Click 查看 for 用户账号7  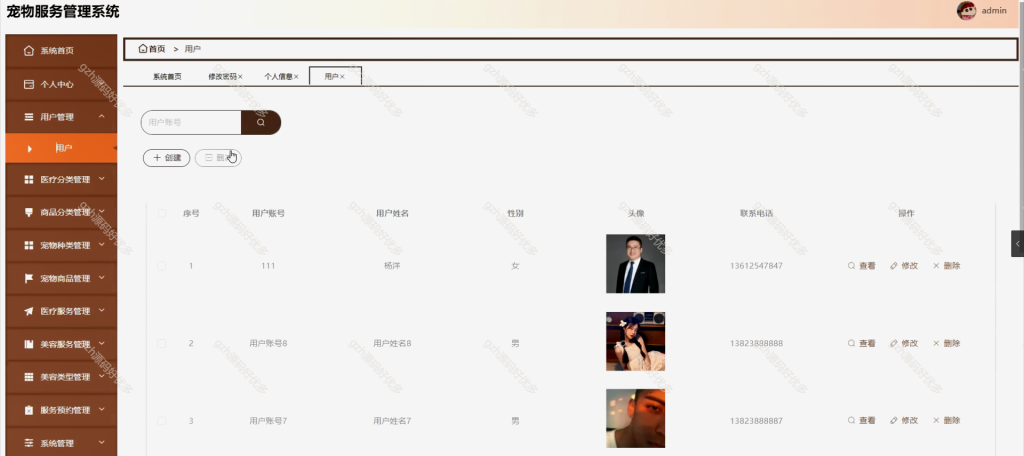tap(861, 421)
